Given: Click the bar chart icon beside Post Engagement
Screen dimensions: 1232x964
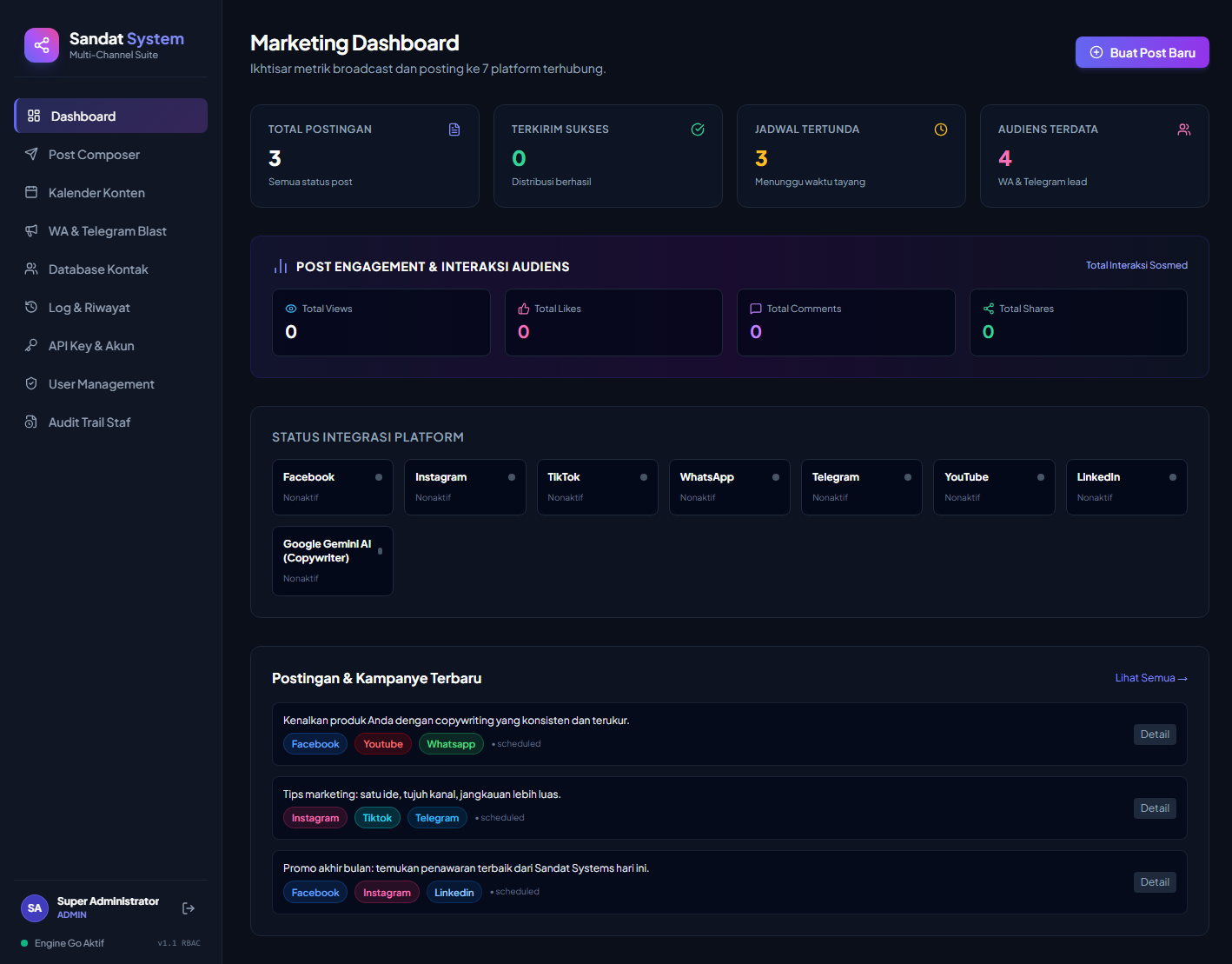Looking at the screenshot, I should tap(281, 266).
